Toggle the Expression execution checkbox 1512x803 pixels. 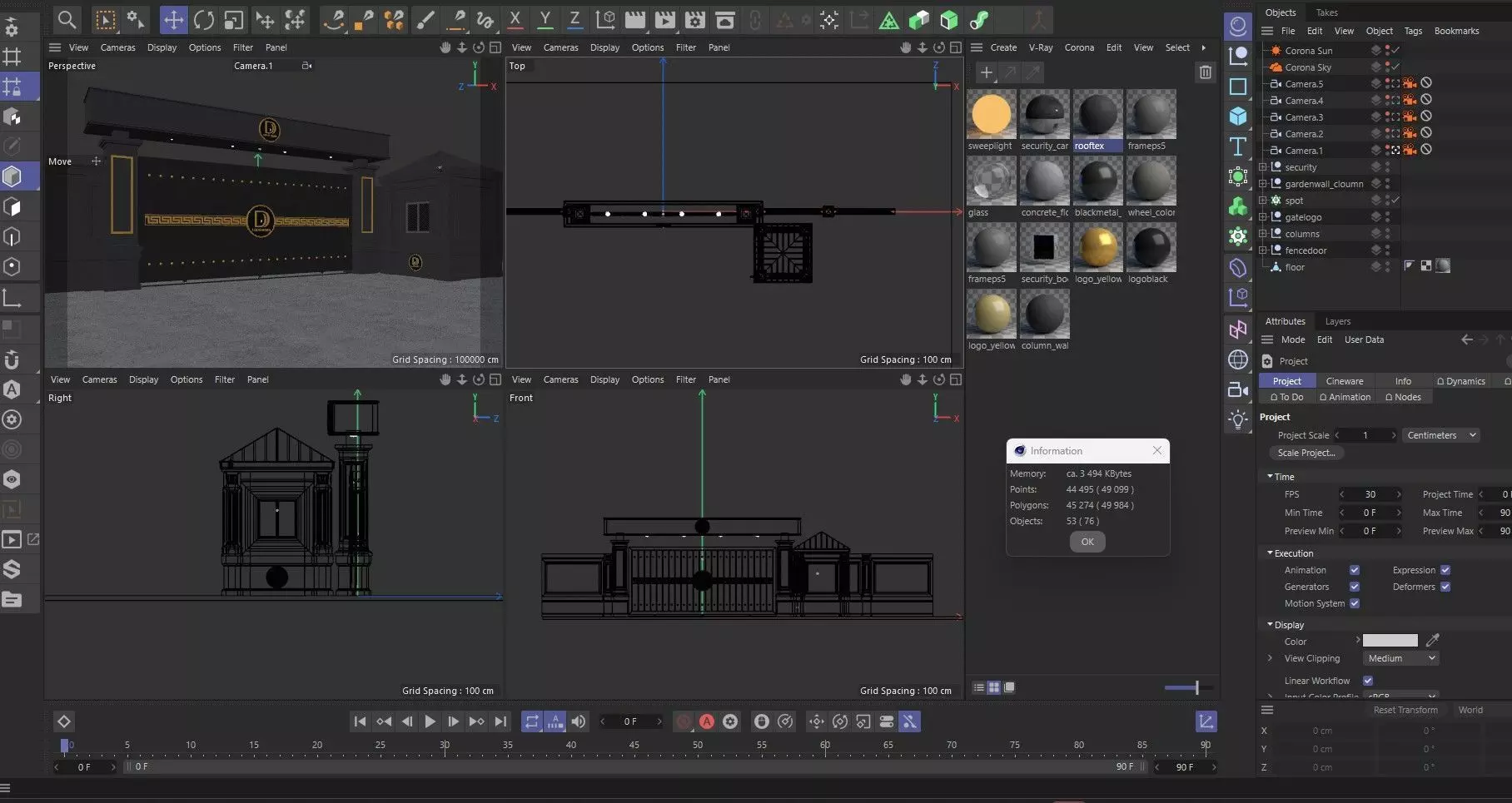tap(1445, 570)
